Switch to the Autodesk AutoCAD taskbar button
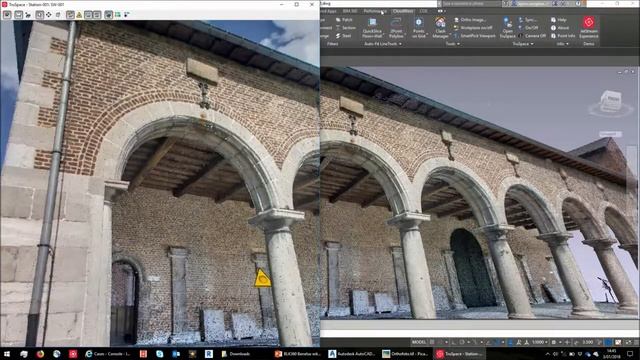Image resolution: width=640 pixels, height=360 pixels. click(352, 354)
